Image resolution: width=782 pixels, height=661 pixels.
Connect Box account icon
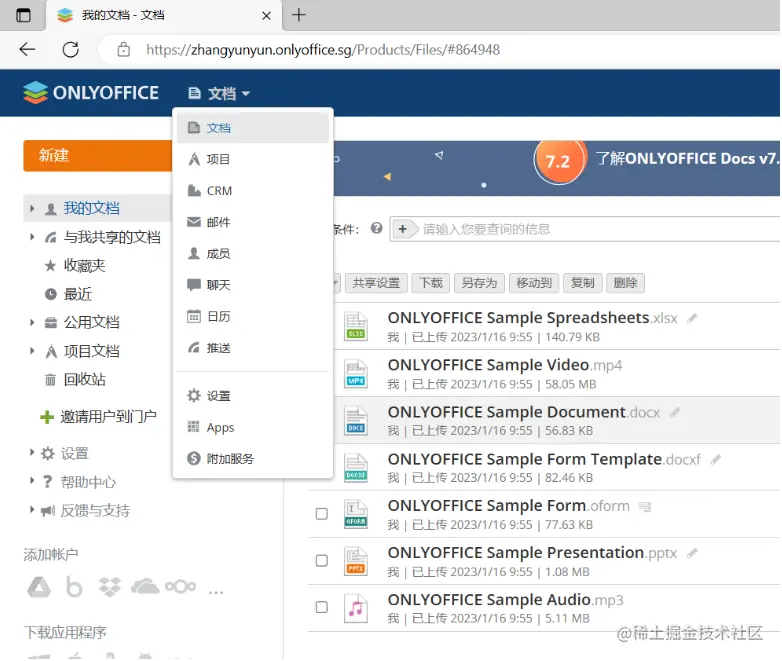coord(74,587)
